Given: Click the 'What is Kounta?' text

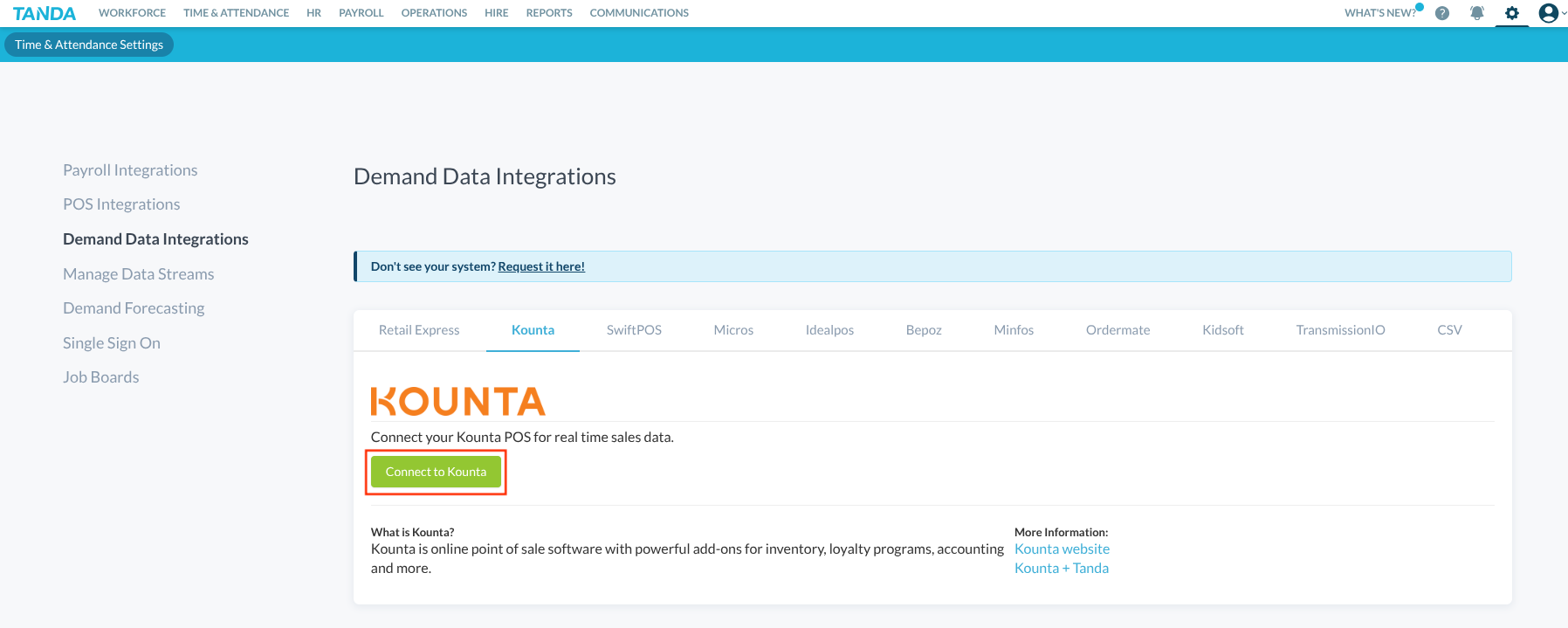Looking at the screenshot, I should [x=412, y=532].
